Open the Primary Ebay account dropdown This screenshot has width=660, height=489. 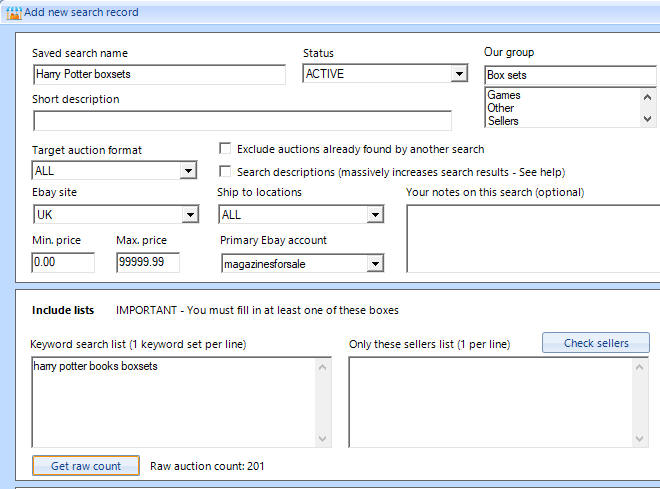click(x=375, y=264)
